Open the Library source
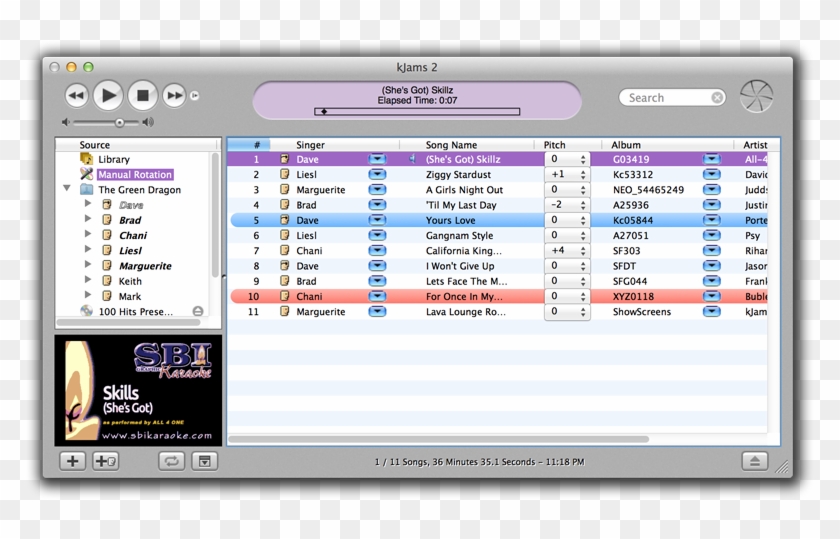 point(113,159)
